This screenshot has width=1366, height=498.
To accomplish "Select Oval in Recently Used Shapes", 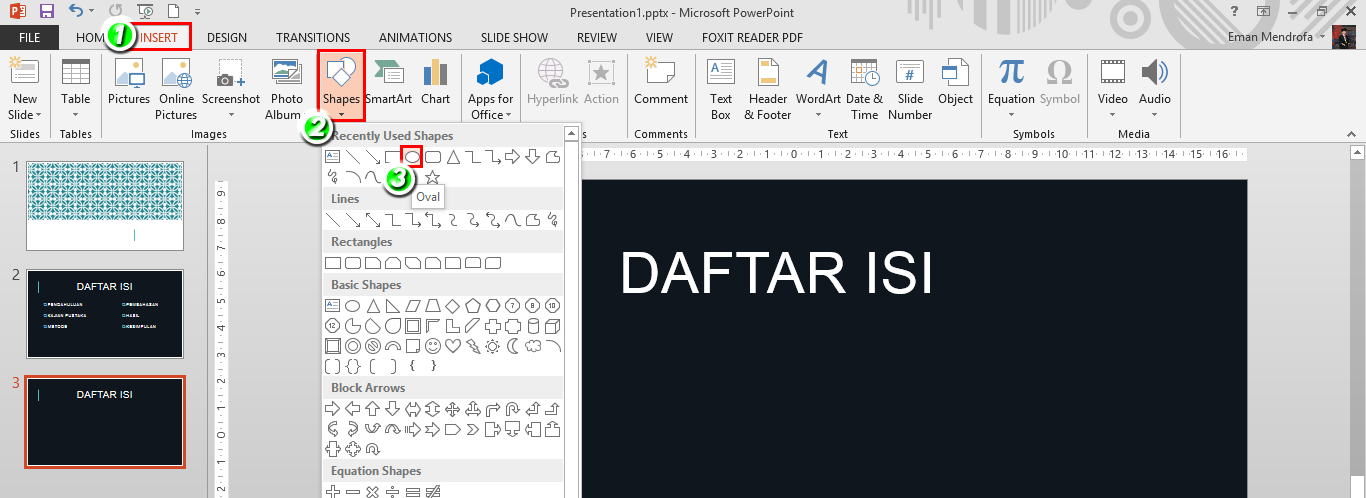I will tap(411, 156).
